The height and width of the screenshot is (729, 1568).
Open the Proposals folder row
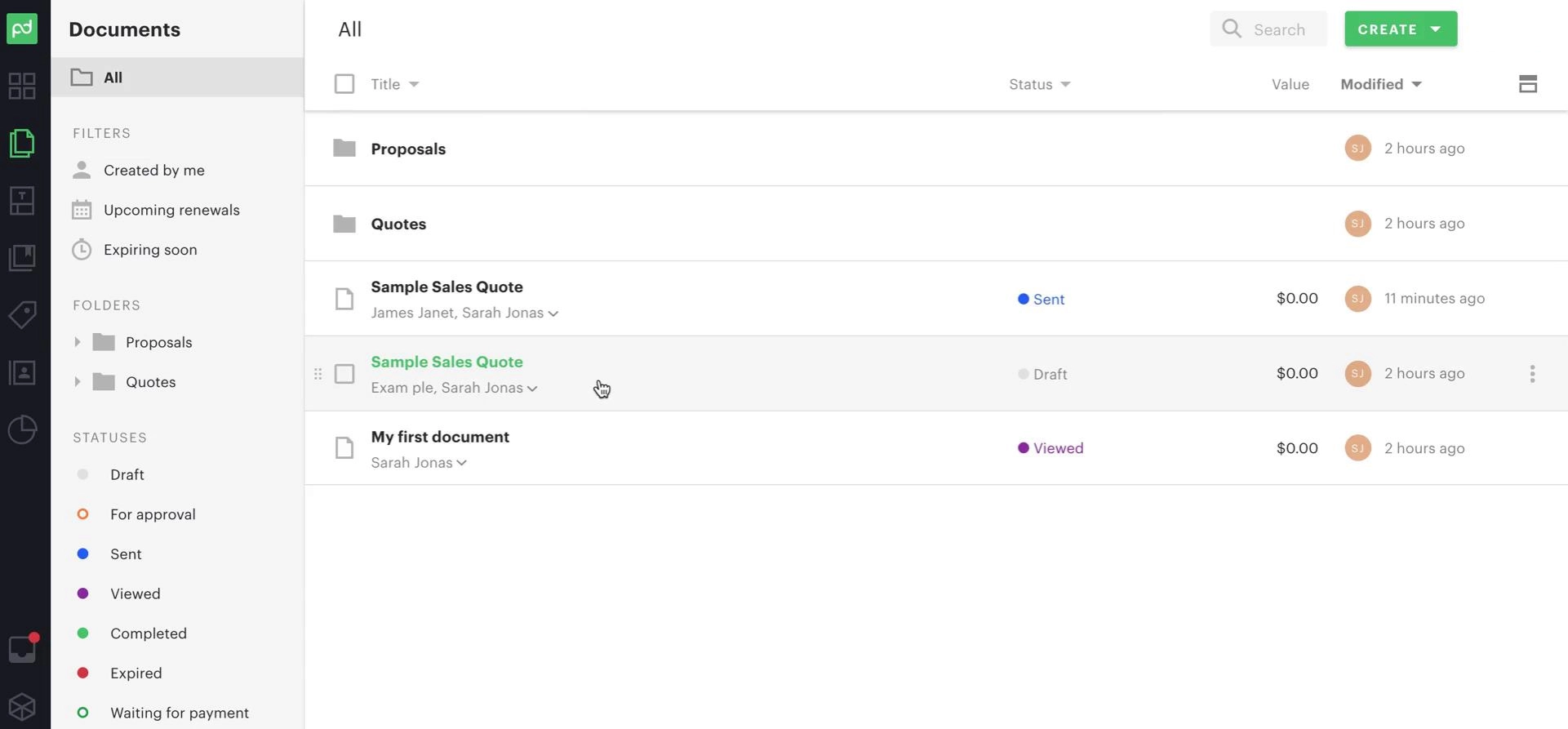[x=935, y=149]
